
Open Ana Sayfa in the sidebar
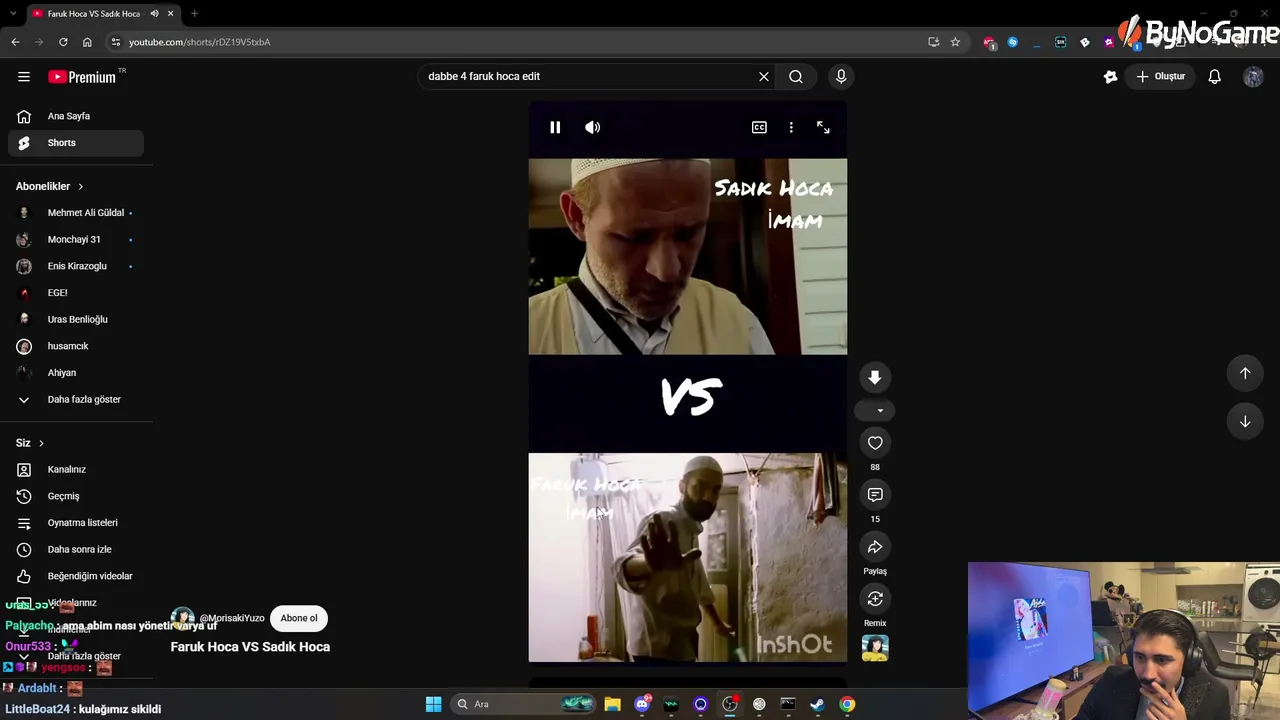[x=76, y=116]
